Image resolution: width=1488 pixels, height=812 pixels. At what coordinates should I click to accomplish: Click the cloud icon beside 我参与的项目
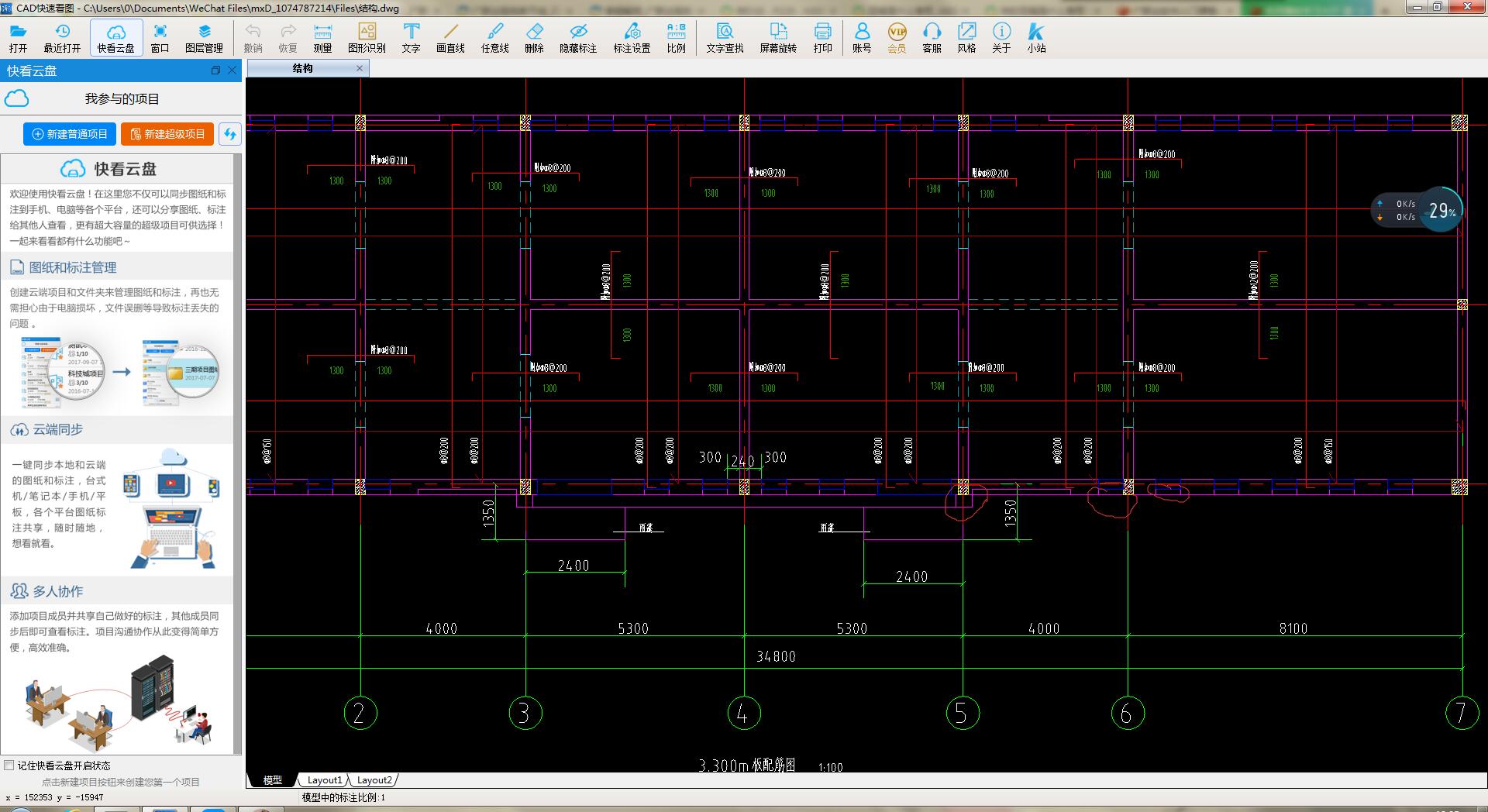click(x=16, y=98)
